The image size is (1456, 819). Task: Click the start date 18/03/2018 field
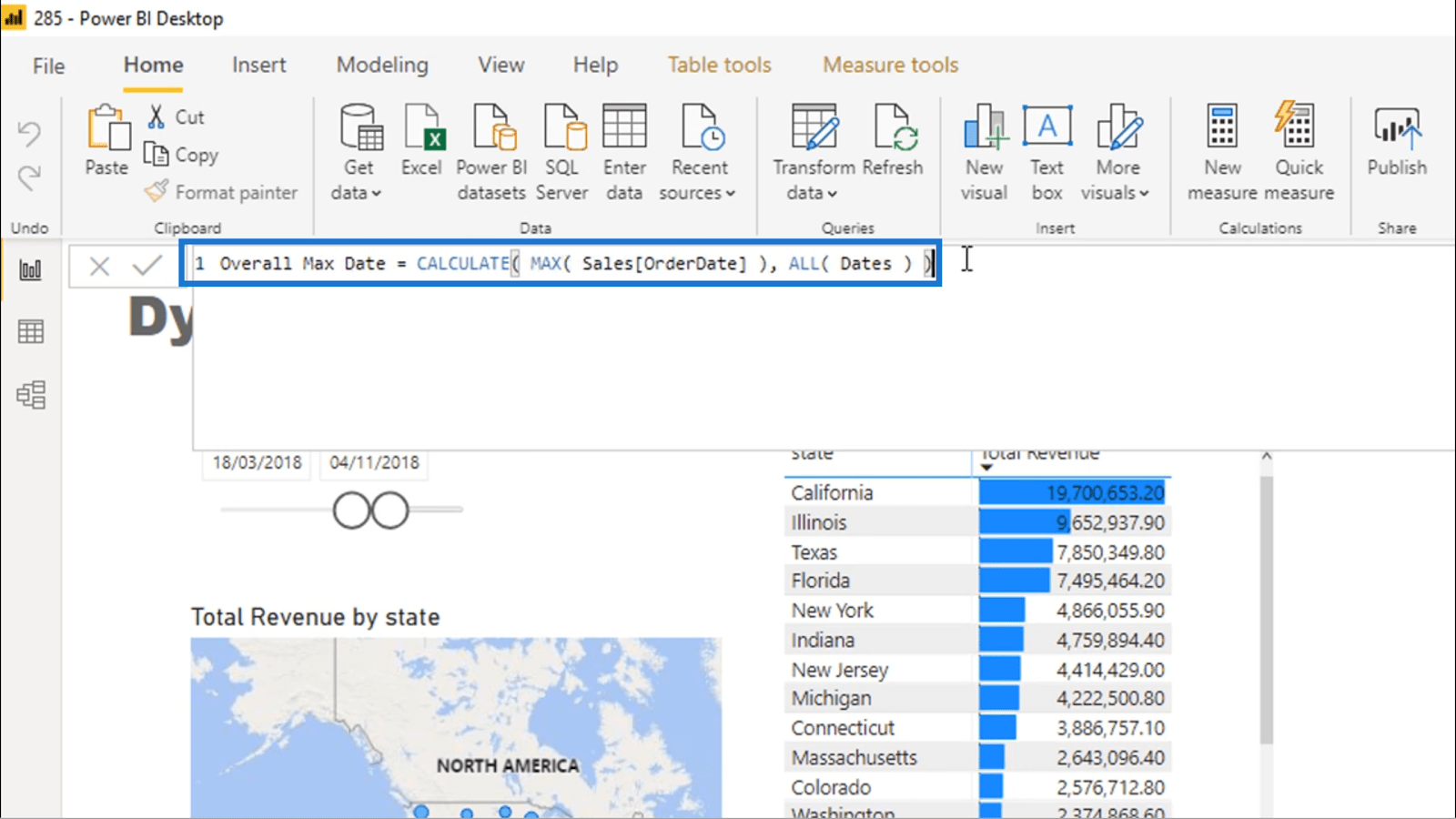coord(257,462)
